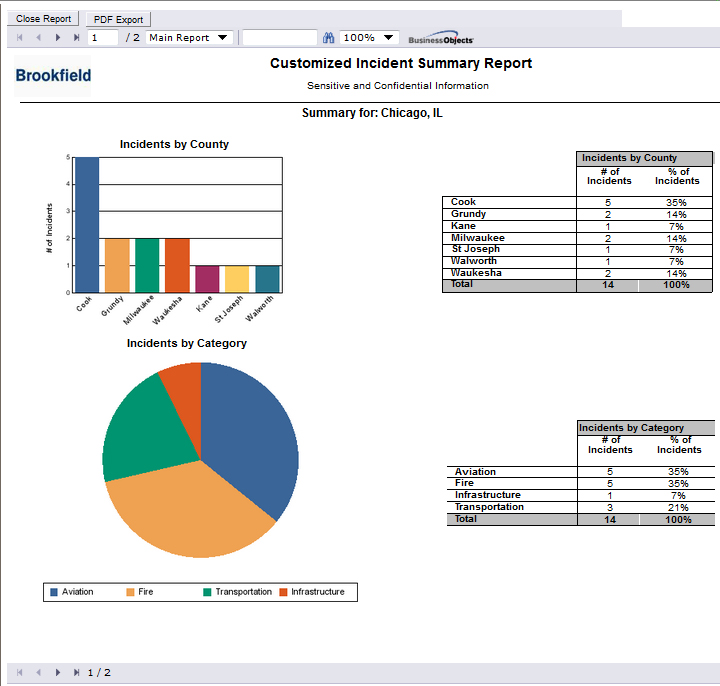Open the 100% zoom level dropdown
Image resolution: width=720 pixels, height=686 pixels.
(369, 38)
